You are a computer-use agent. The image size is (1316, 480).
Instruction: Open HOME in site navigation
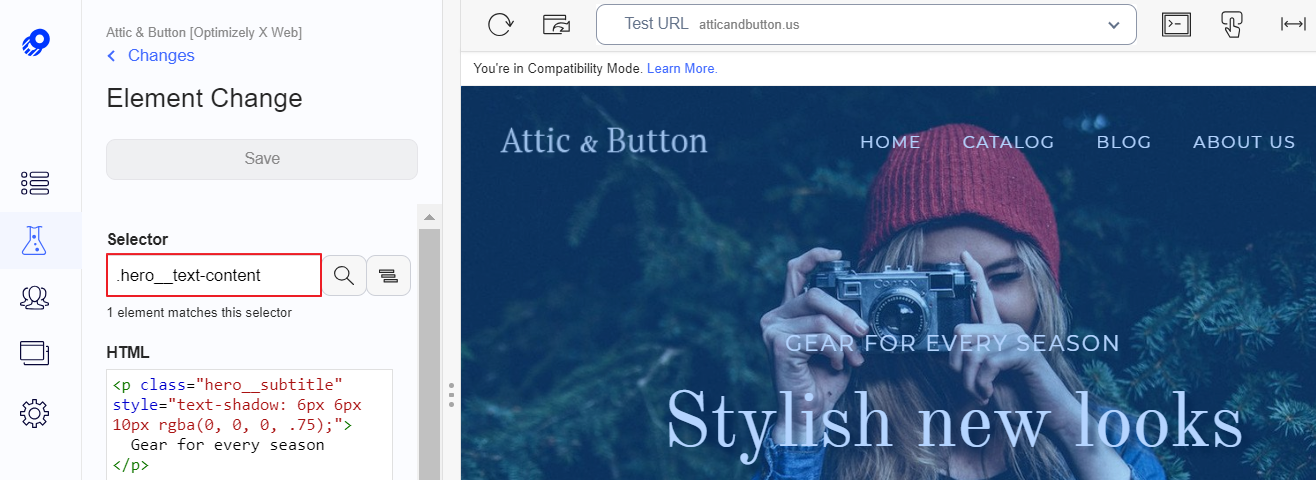890,142
